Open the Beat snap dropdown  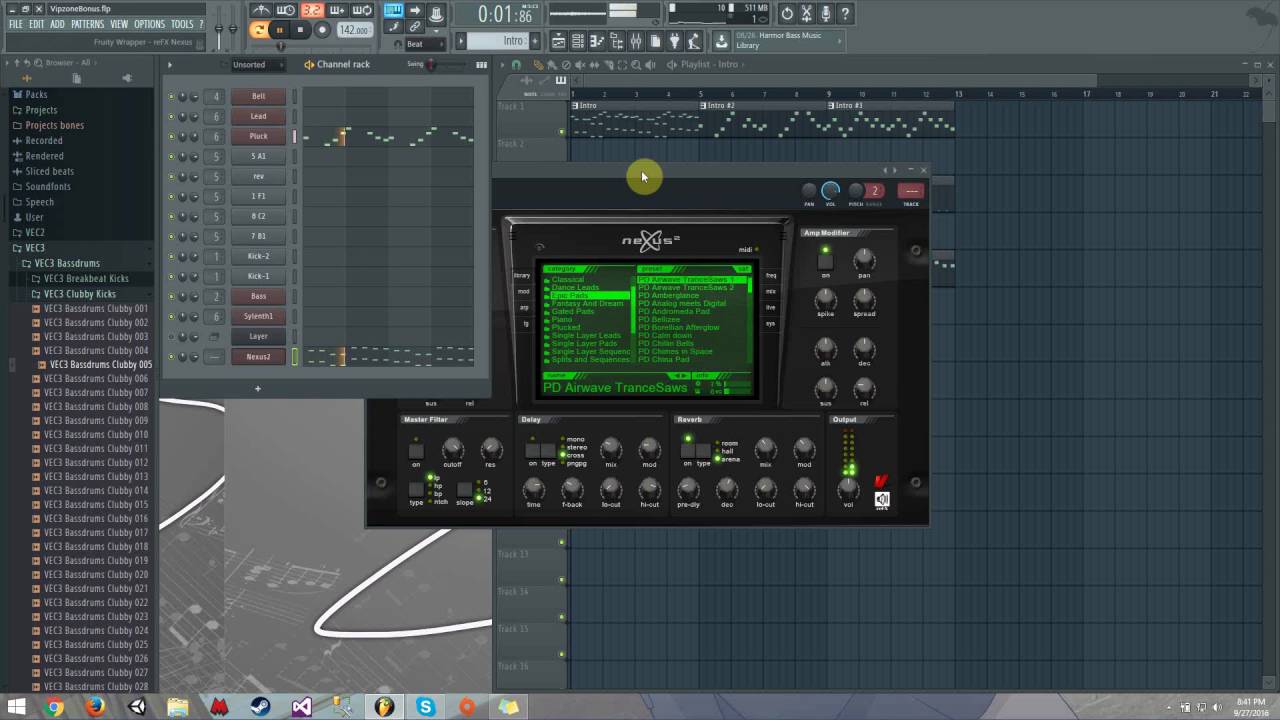coord(423,44)
